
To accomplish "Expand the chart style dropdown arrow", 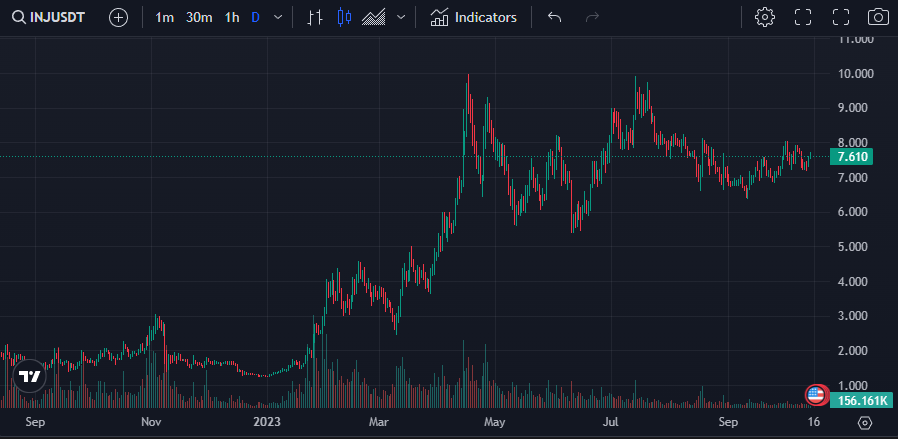I will 401,18.
